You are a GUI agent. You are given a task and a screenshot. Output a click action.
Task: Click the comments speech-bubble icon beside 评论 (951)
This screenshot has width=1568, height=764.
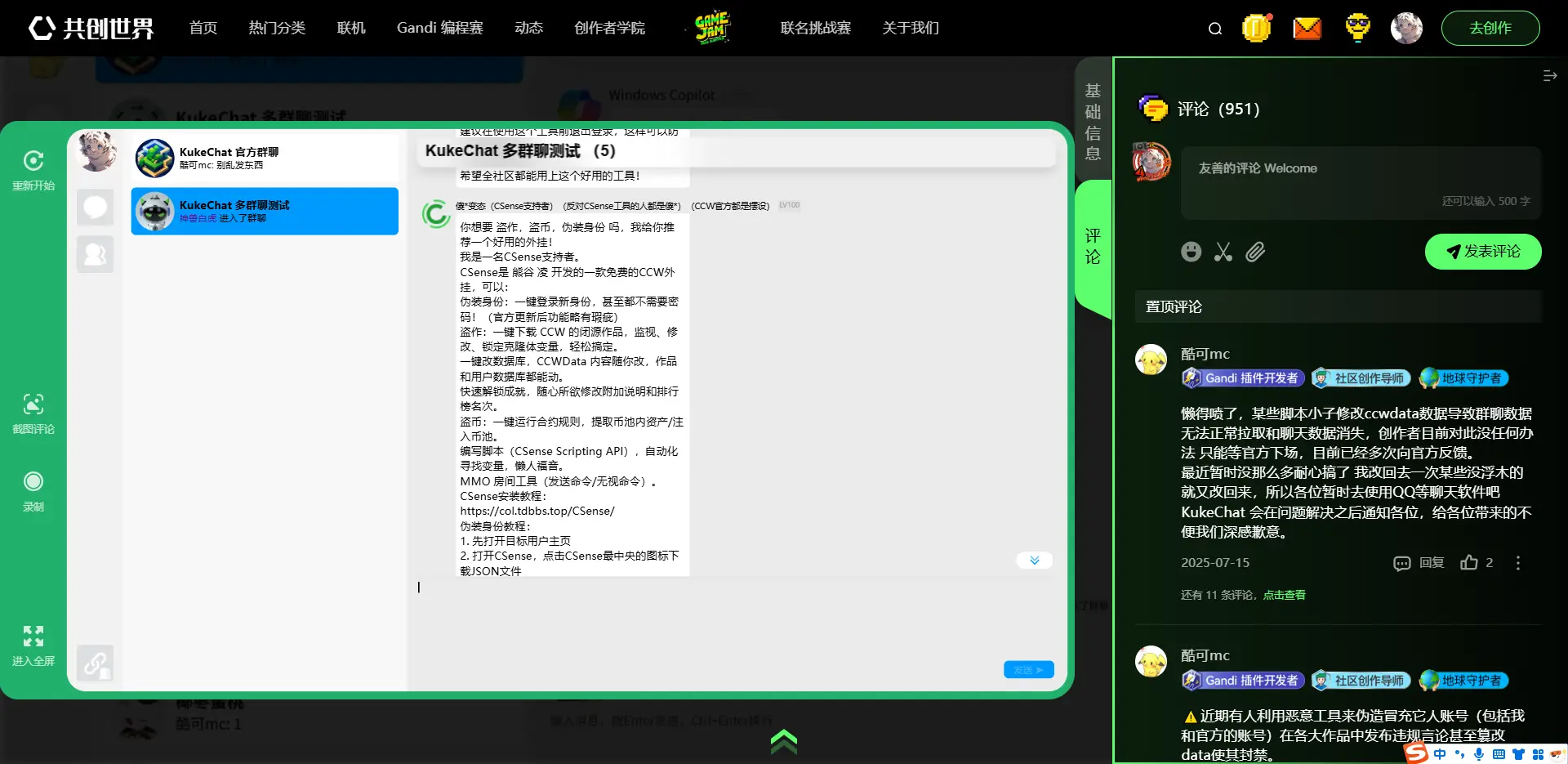tap(1152, 109)
